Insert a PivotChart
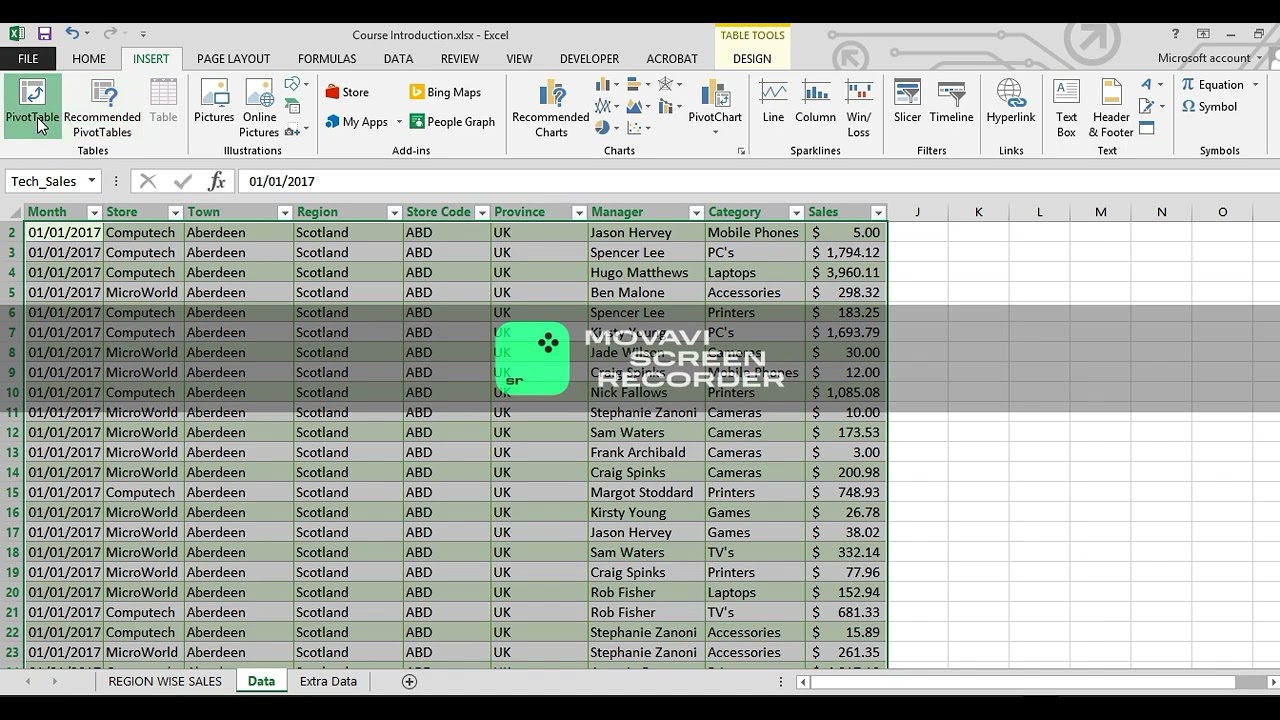Image resolution: width=1280 pixels, height=720 pixels. point(715,107)
